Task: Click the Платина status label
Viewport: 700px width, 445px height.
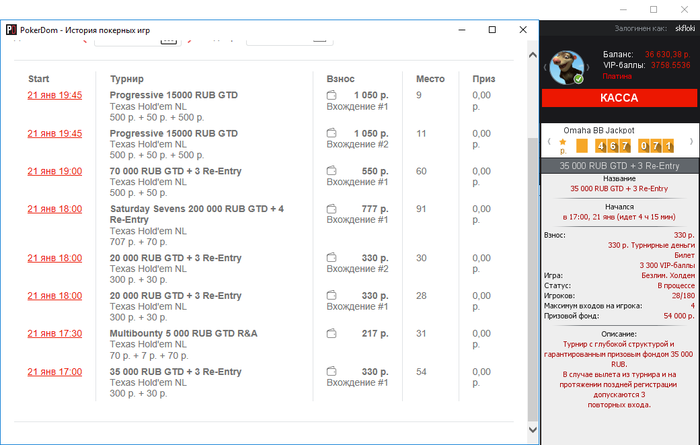Action: point(617,76)
